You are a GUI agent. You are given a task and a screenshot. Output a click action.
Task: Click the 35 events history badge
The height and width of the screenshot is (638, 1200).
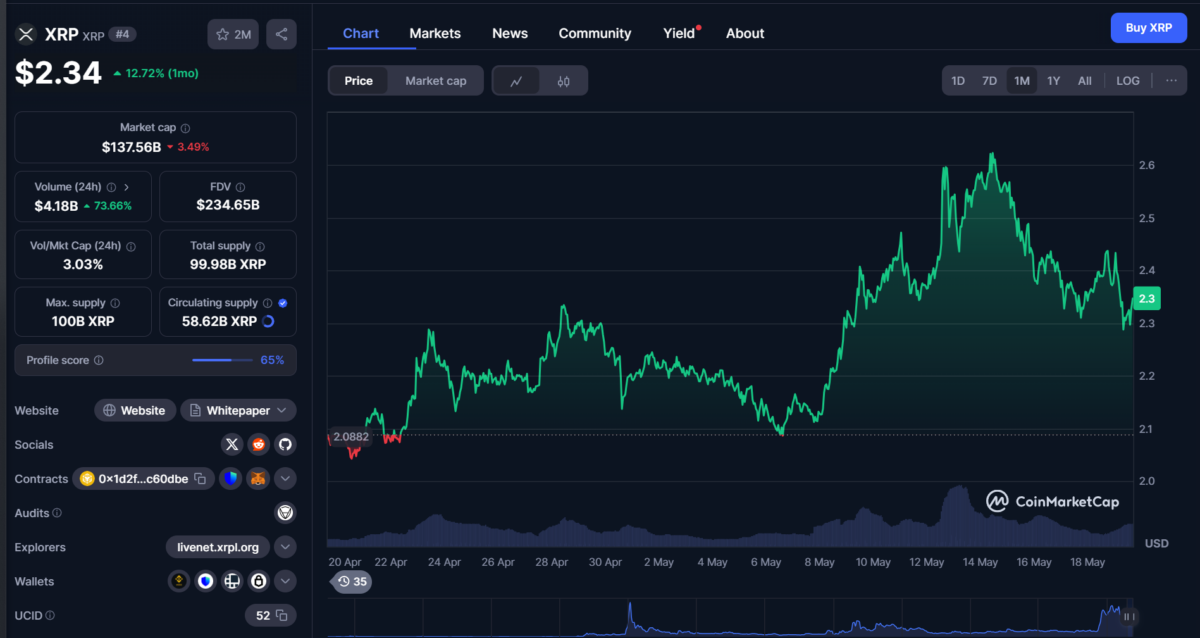tap(352, 581)
